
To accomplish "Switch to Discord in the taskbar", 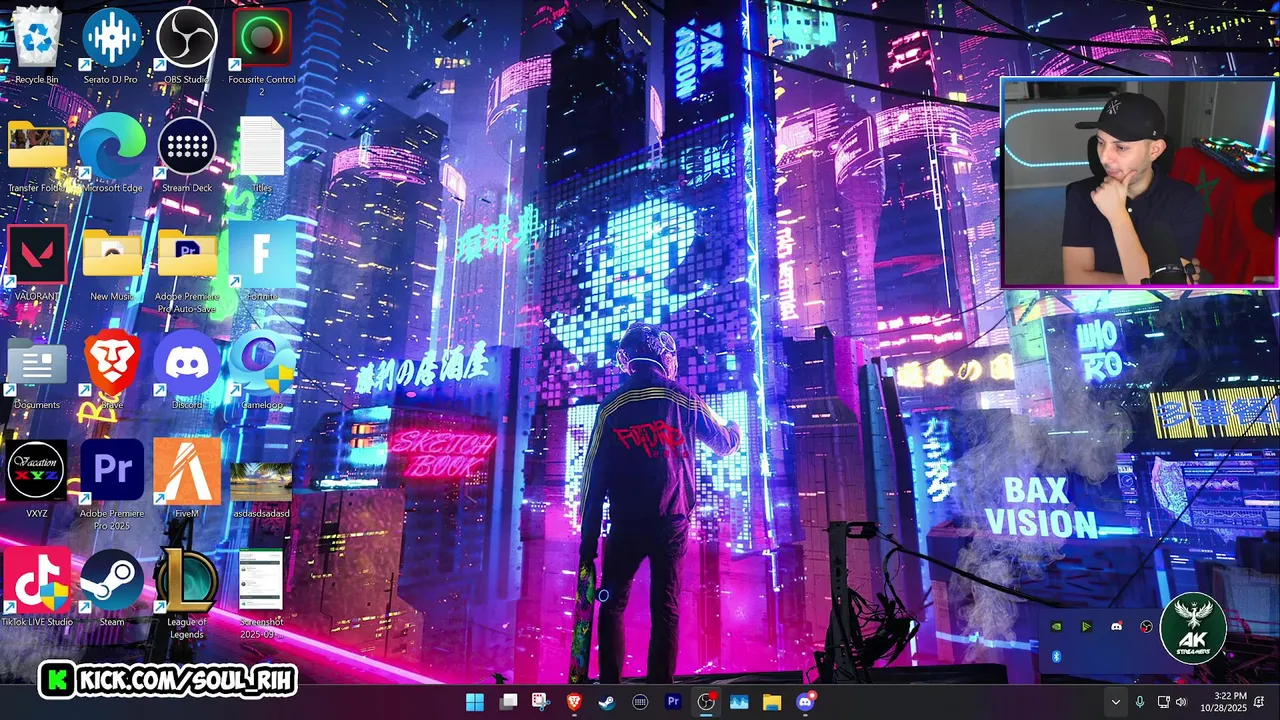I will (805, 702).
